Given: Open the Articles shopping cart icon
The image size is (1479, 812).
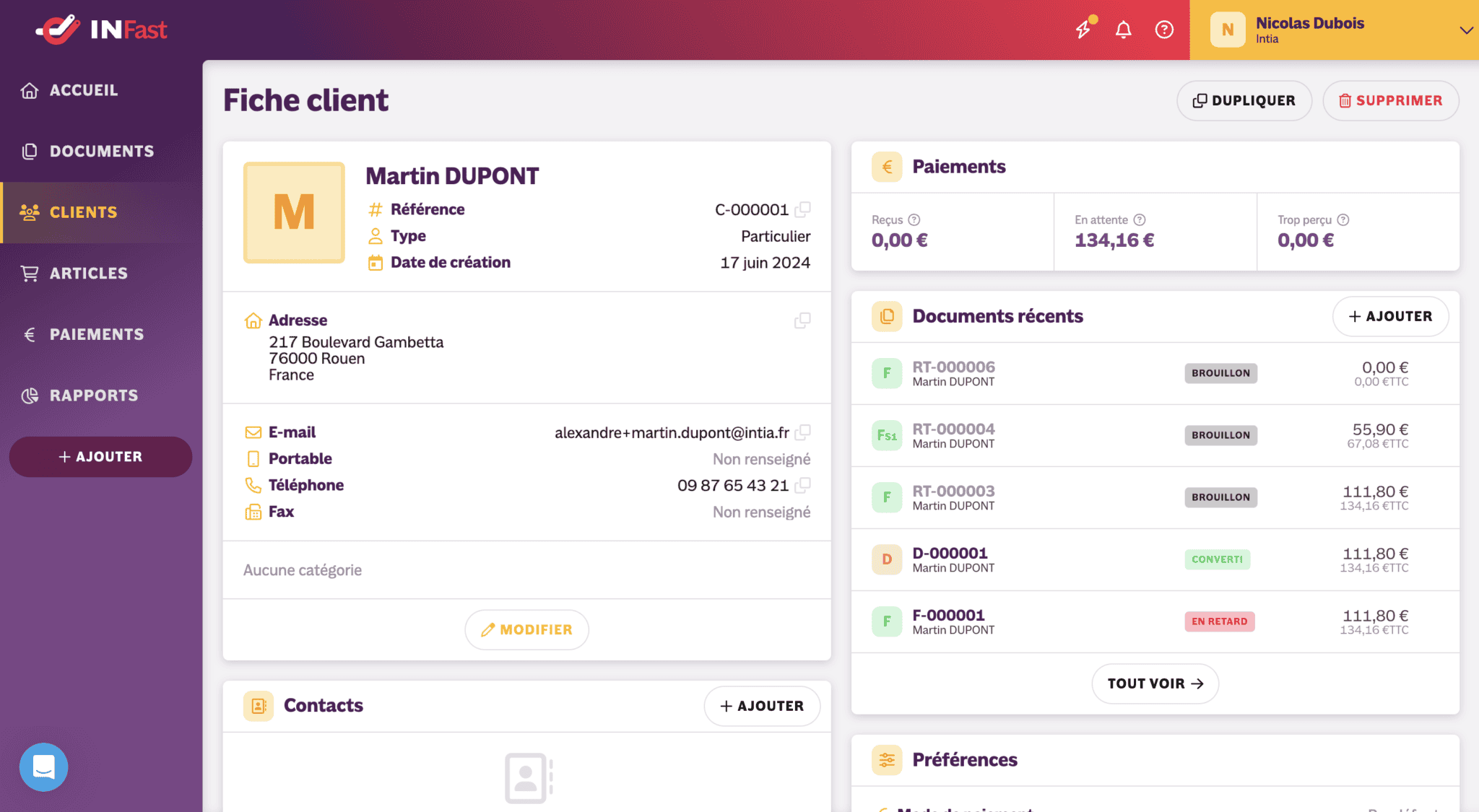Looking at the screenshot, I should (x=29, y=273).
